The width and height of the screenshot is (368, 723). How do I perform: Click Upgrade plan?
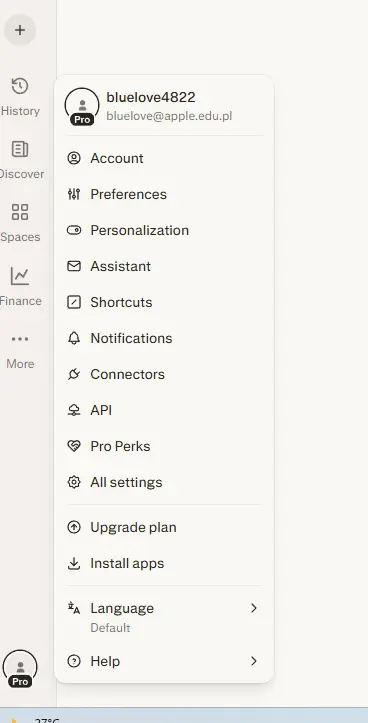tap(164, 527)
